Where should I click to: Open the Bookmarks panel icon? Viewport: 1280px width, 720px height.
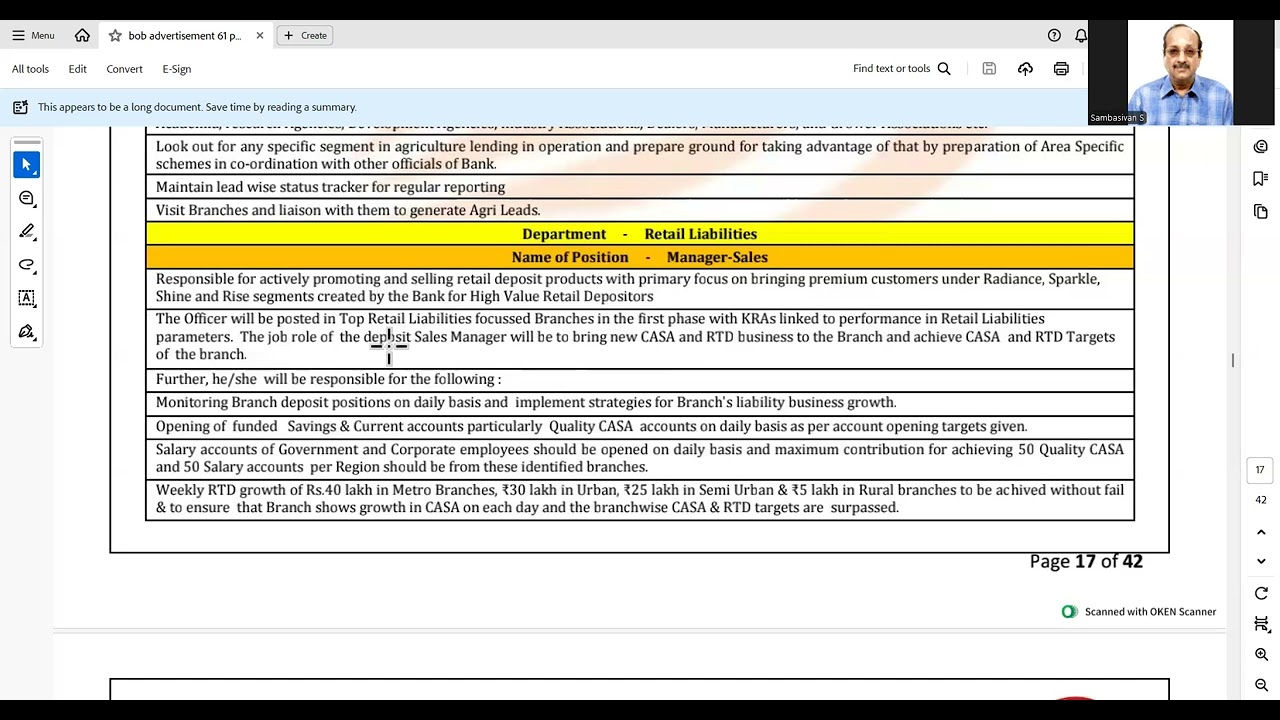1261,179
